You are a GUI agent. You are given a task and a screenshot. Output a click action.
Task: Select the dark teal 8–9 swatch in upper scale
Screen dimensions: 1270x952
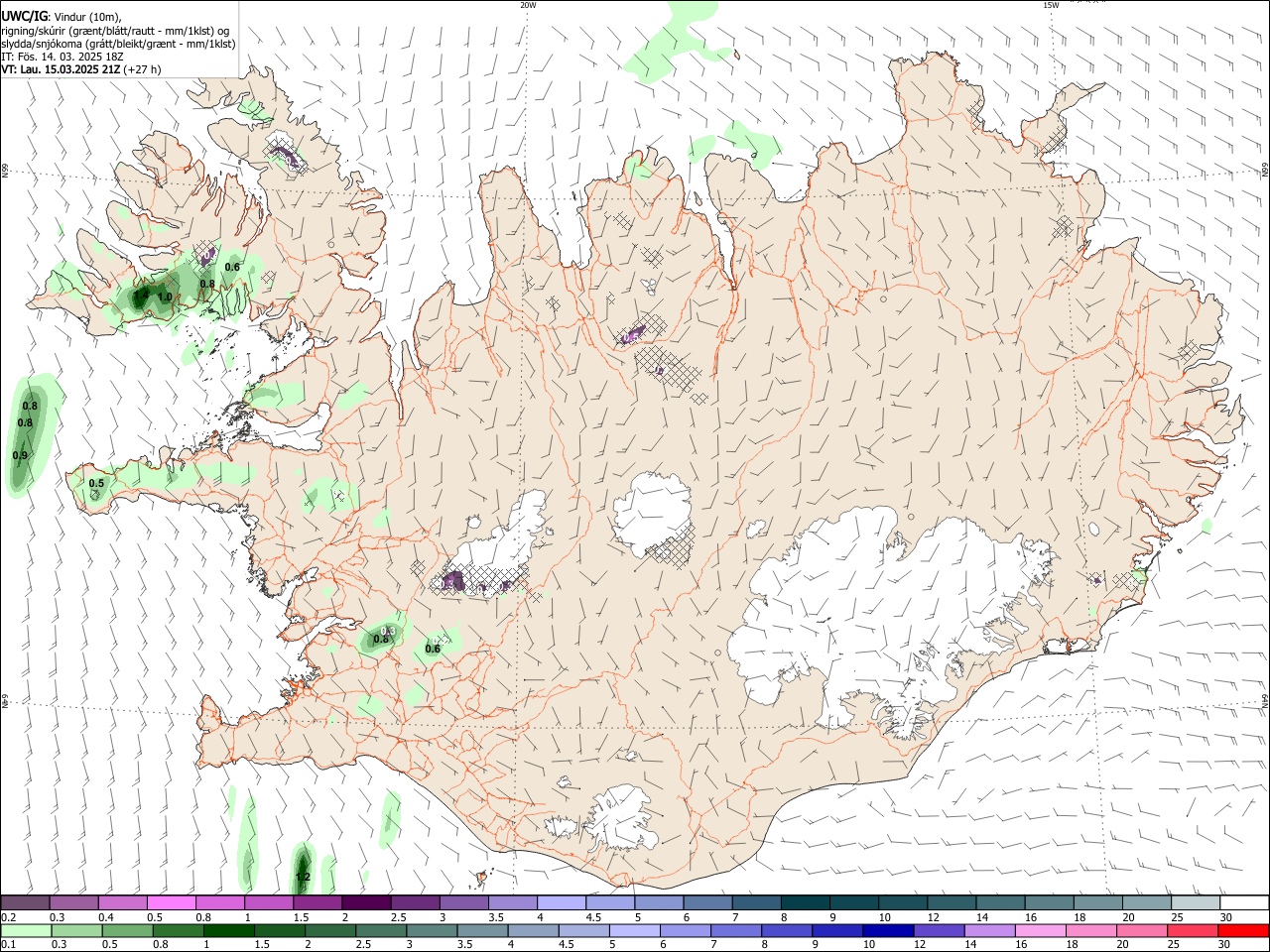(x=805, y=903)
